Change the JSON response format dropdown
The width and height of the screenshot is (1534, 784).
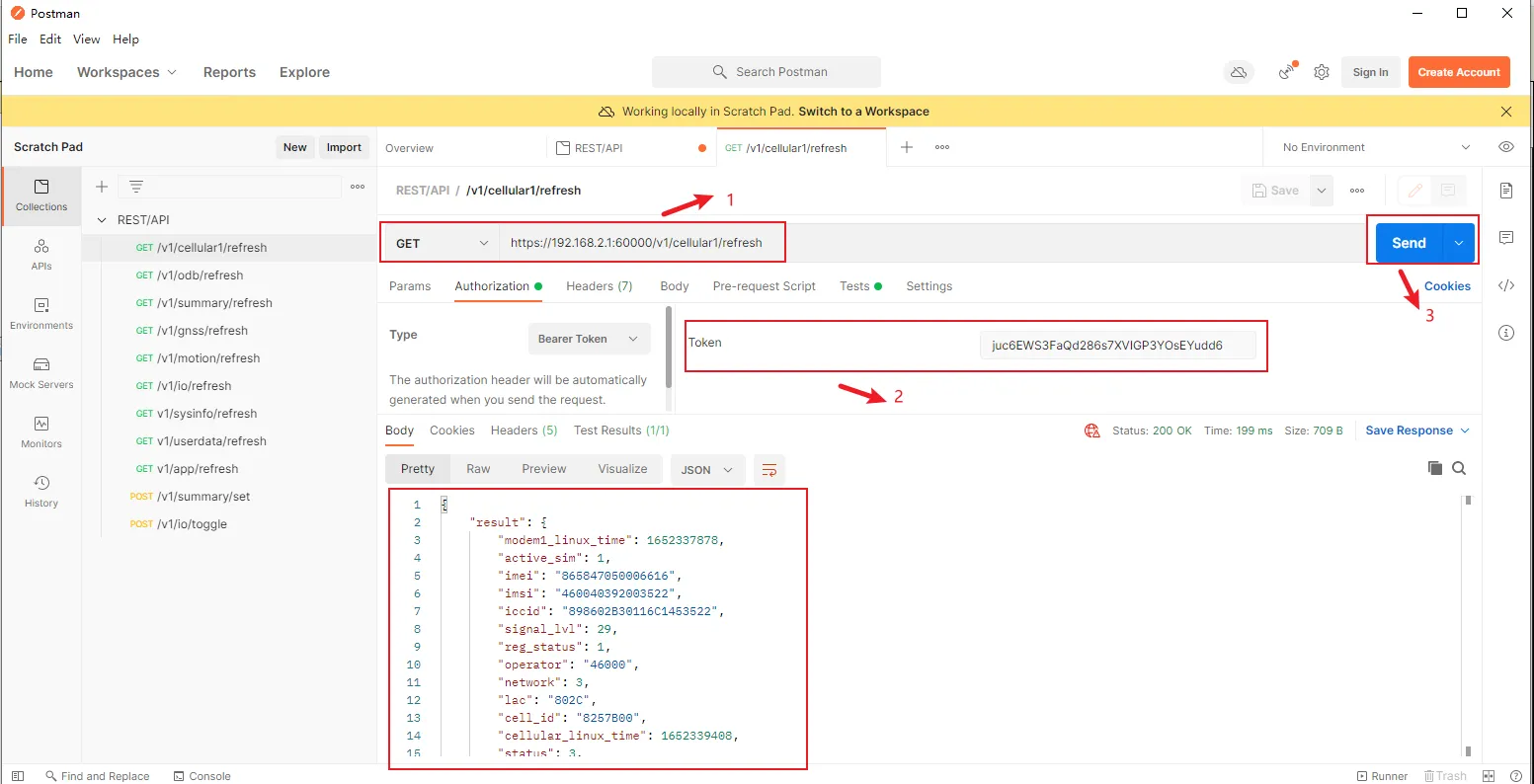[x=707, y=470]
